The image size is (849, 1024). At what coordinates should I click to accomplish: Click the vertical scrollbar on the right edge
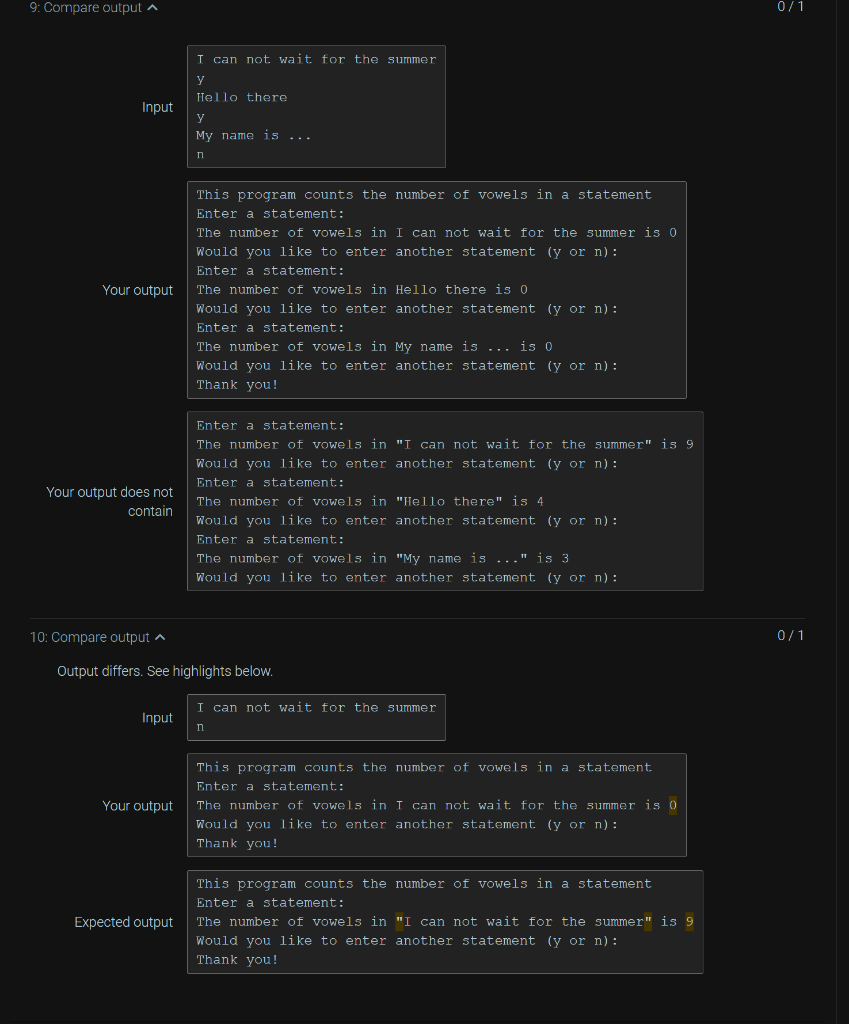click(x=842, y=512)
